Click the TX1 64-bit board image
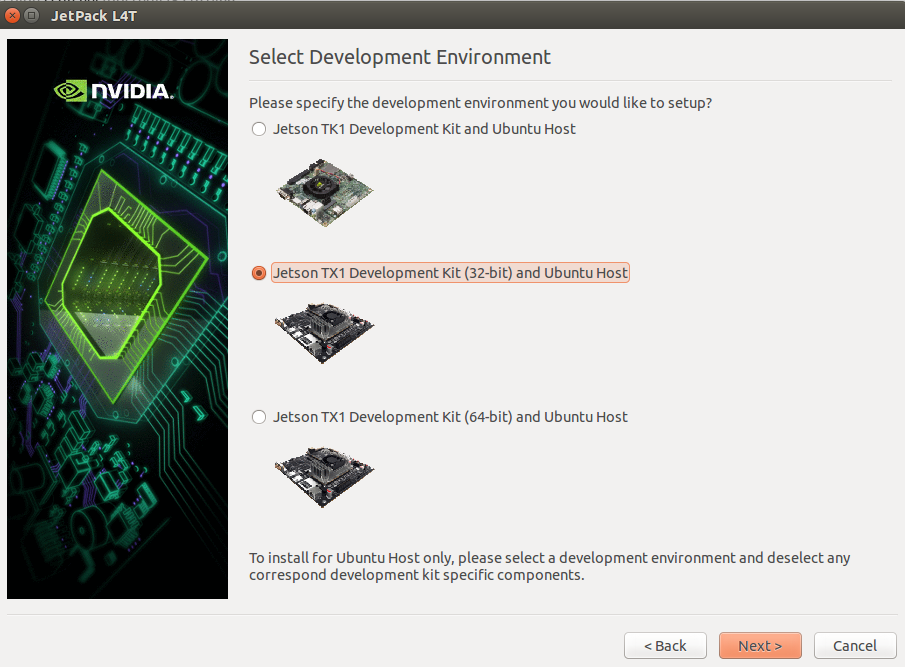This screenshot has height=667, width=905. pos(324,477)
